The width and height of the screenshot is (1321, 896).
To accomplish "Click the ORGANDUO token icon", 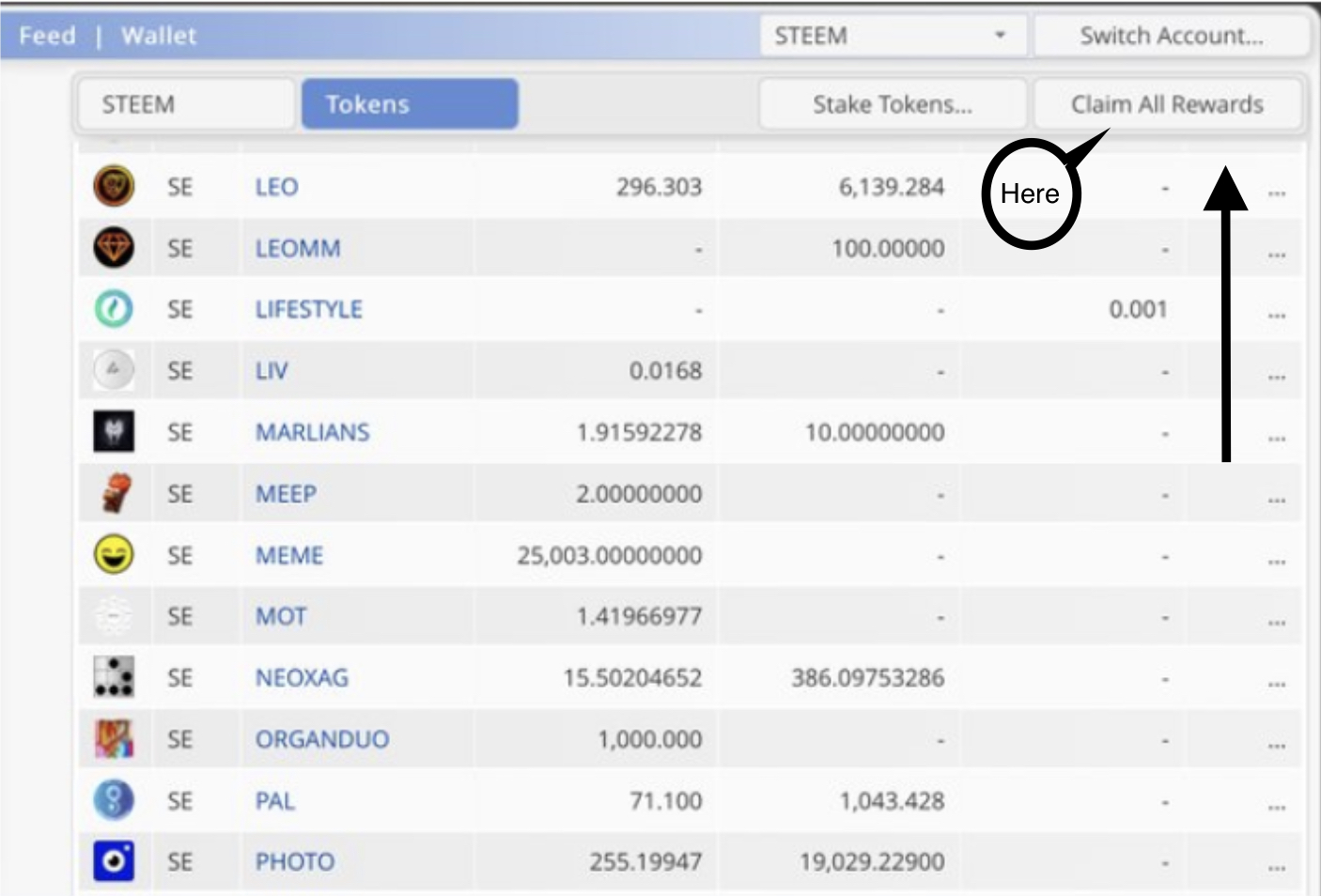I will pyautogui.click(x=114, y=739).
